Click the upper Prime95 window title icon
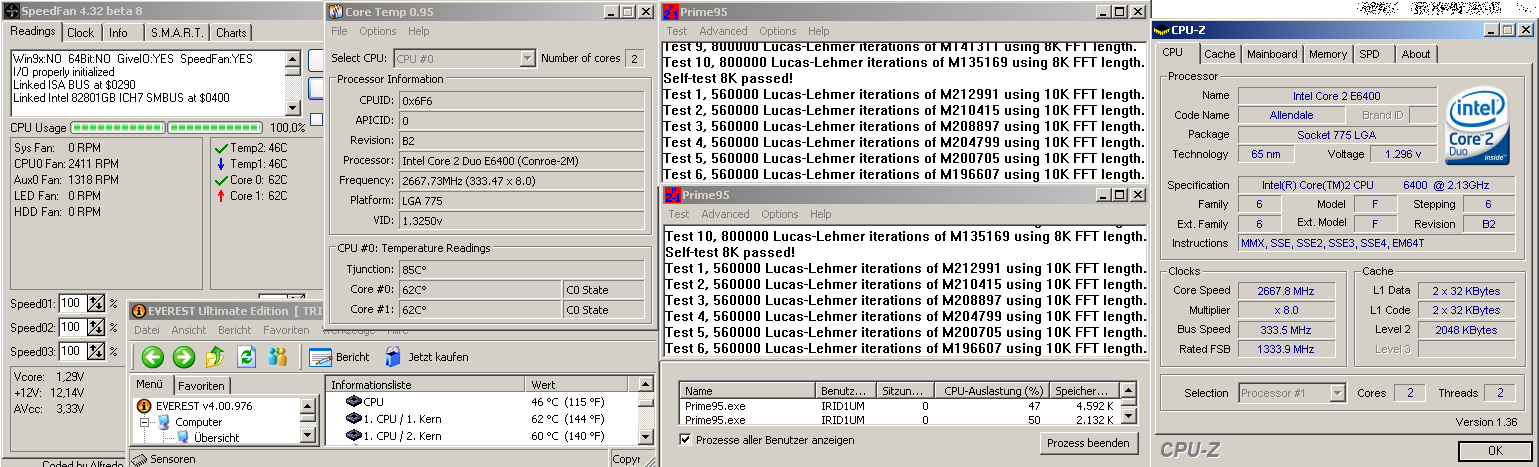This screenshot has height=467, width=1539. pos(672,11)
